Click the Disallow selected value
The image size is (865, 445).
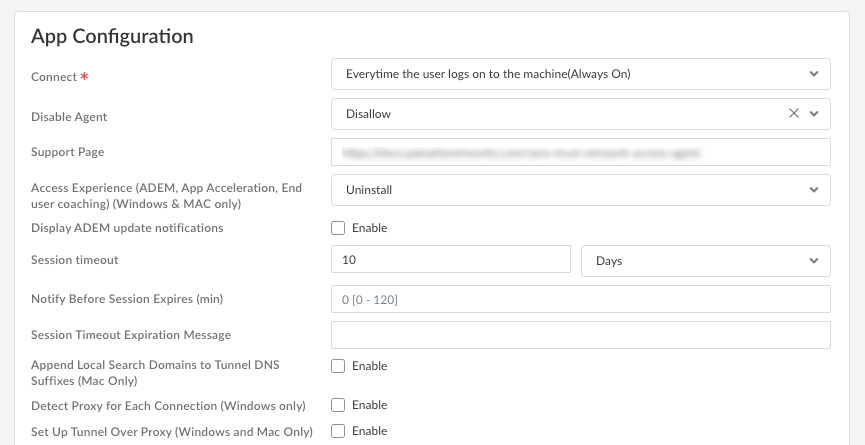[x=368, y=114]
